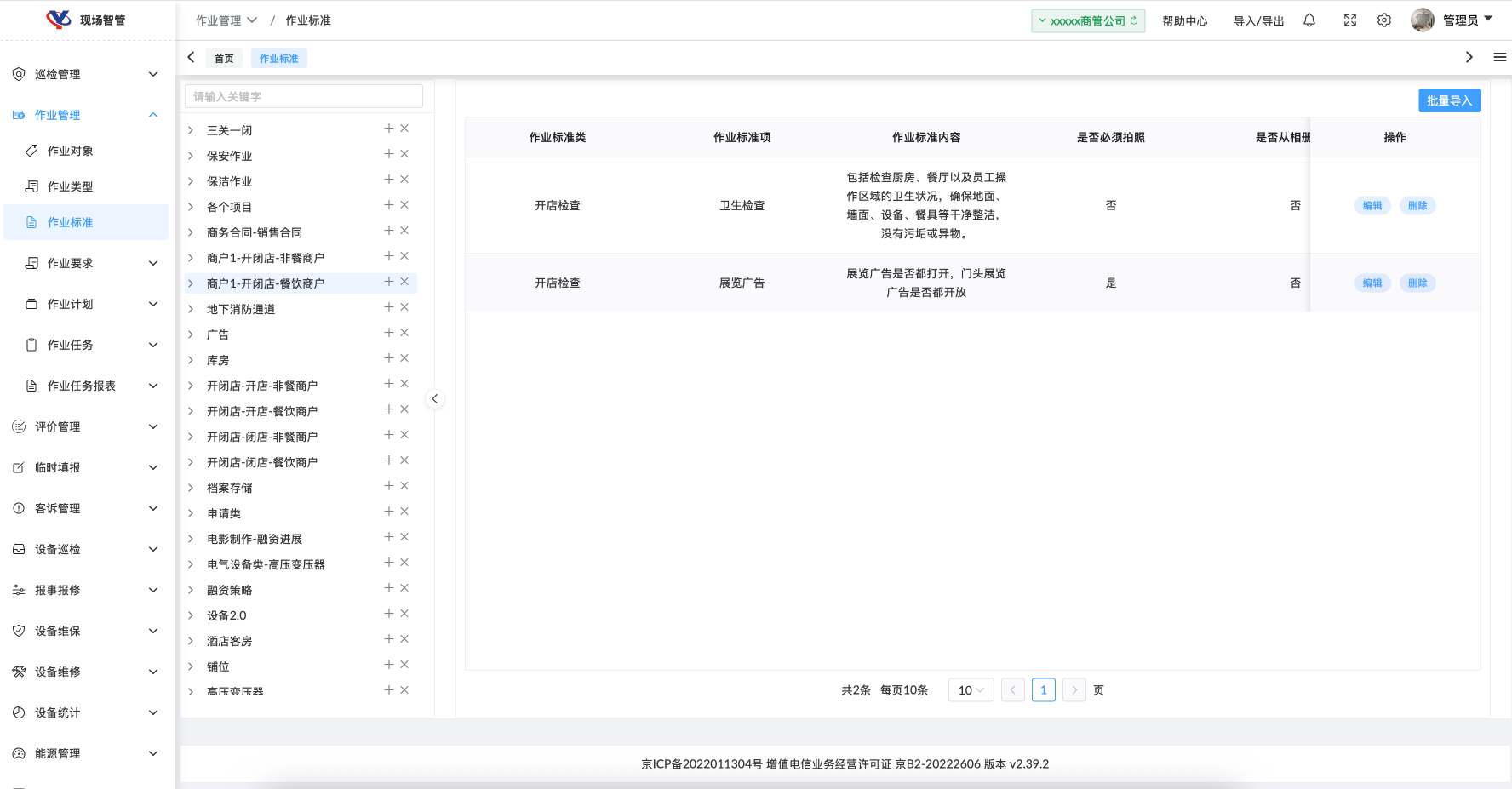Screen dimensions: 1512x789
Task: Open the page size dropdown showing 10
Action: click(971, 690)
